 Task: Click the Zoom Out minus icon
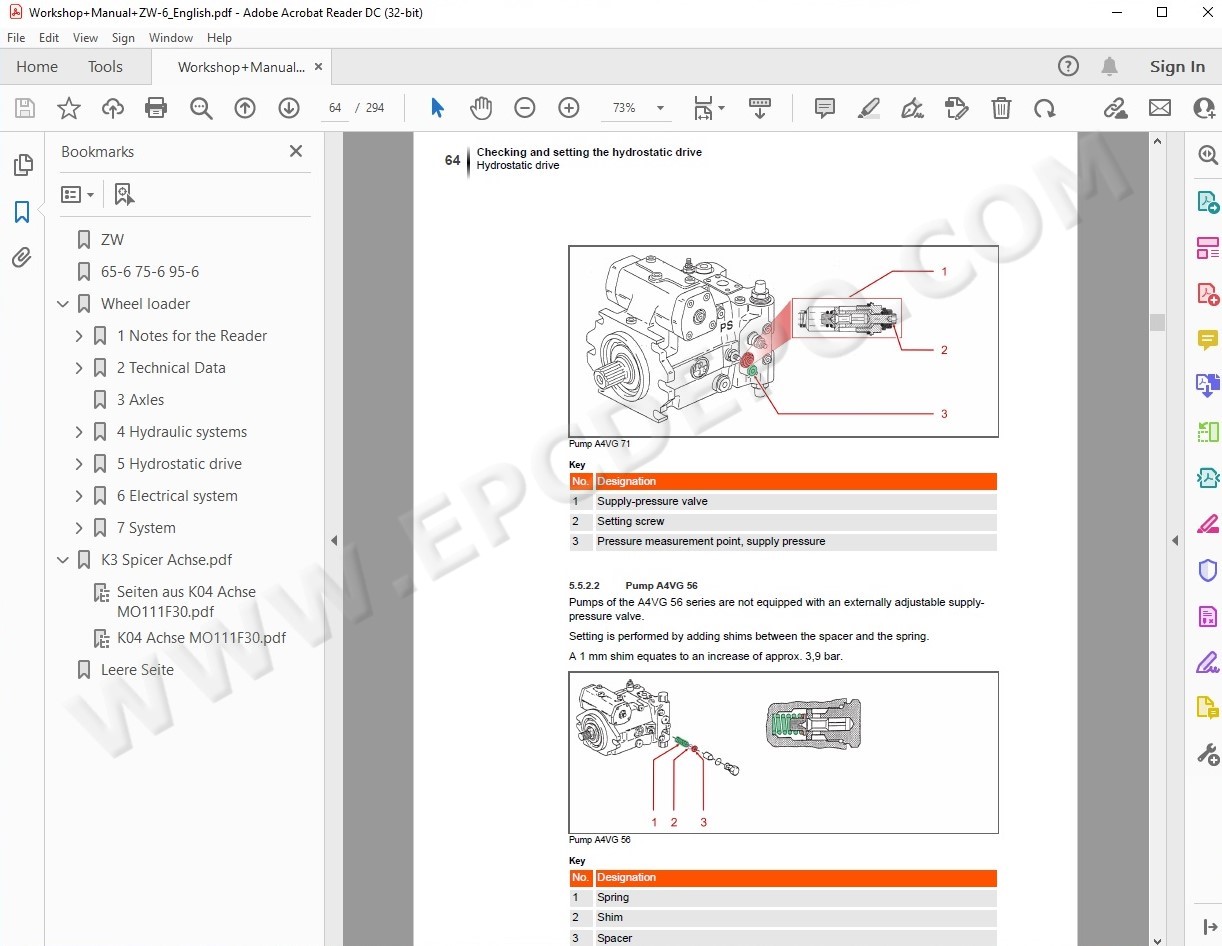(x=525, y=108)
